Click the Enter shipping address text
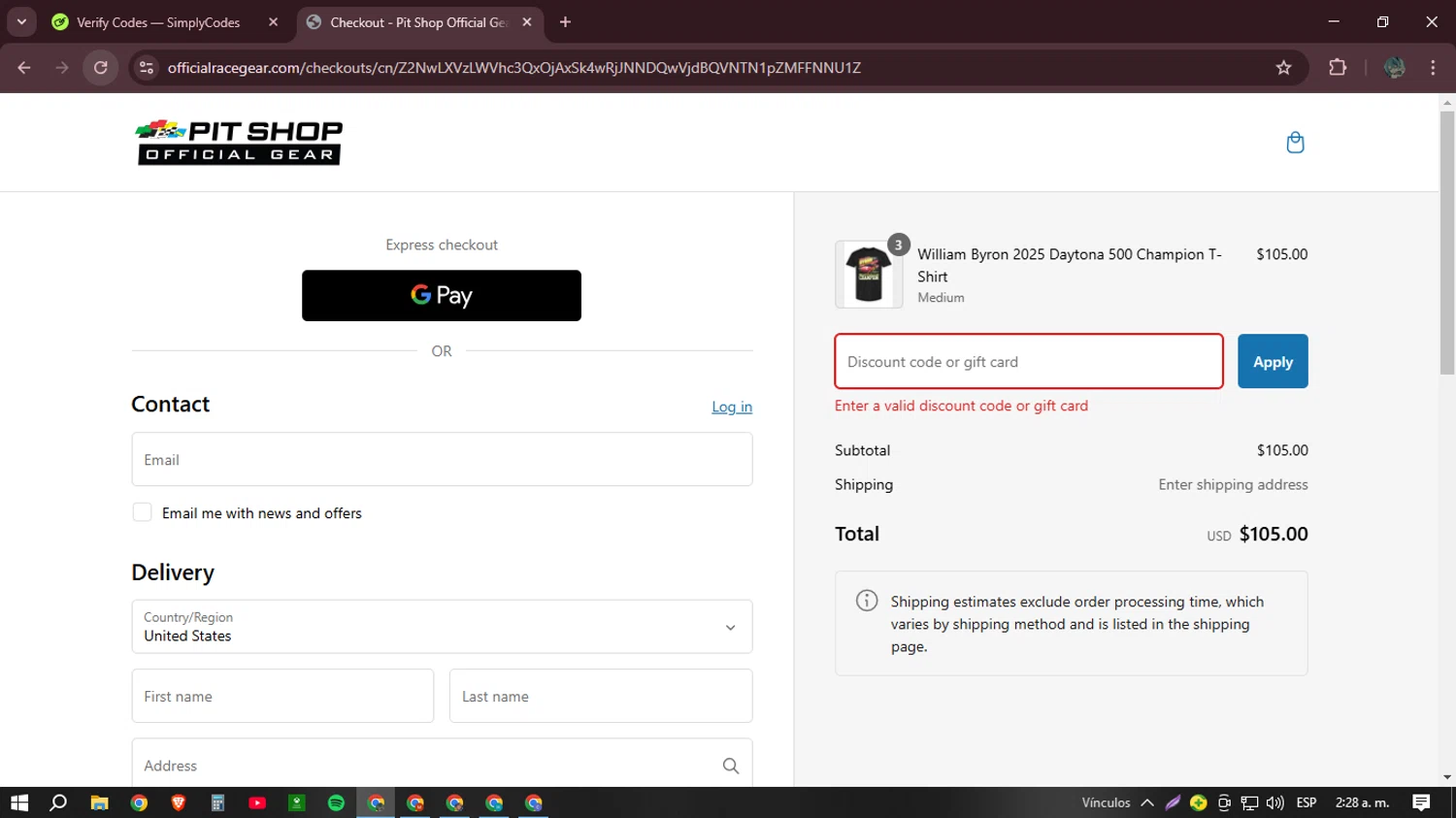Screen dimensions: 1456x818 pos(1233,484)
